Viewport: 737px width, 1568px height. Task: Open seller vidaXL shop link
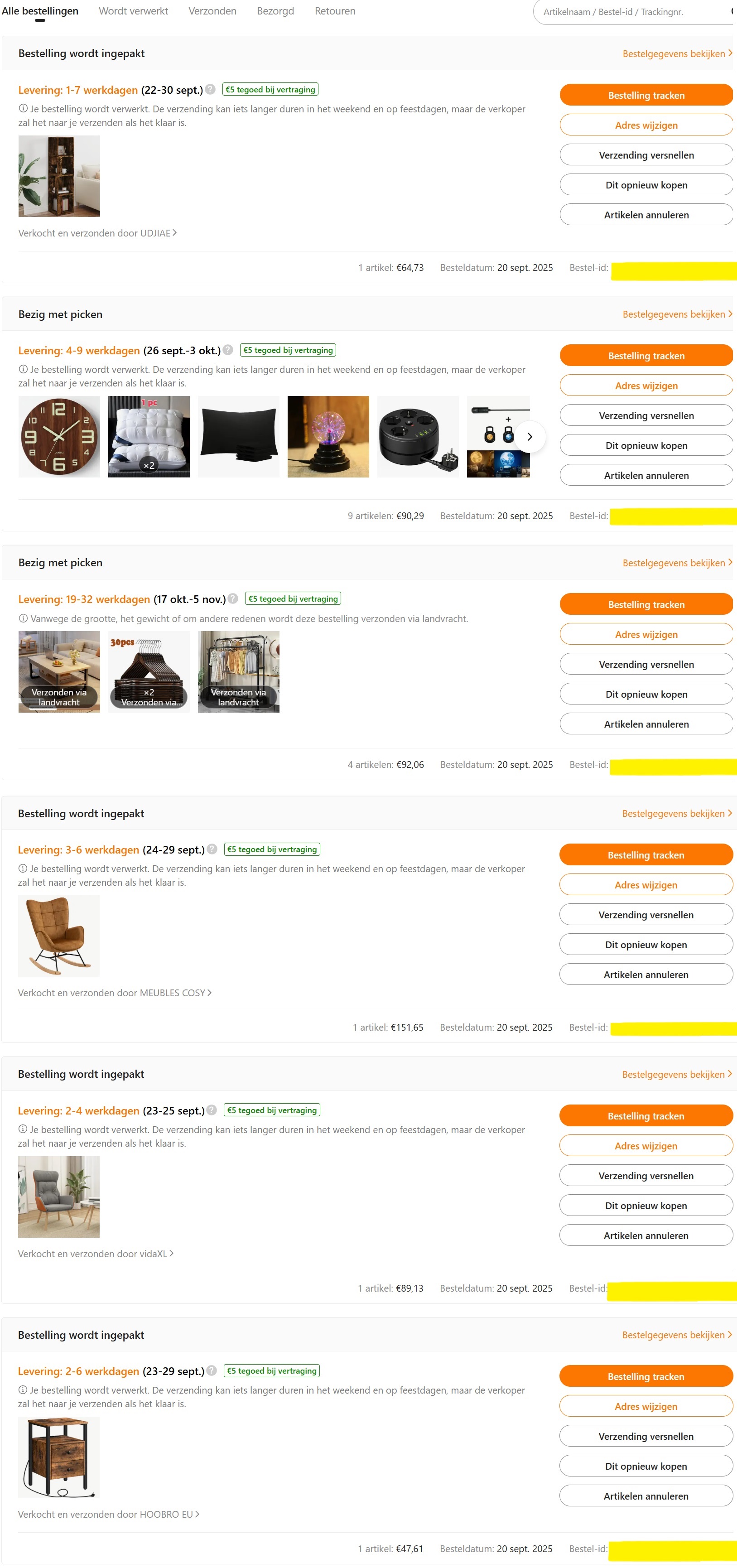(x=96, y=1253)
